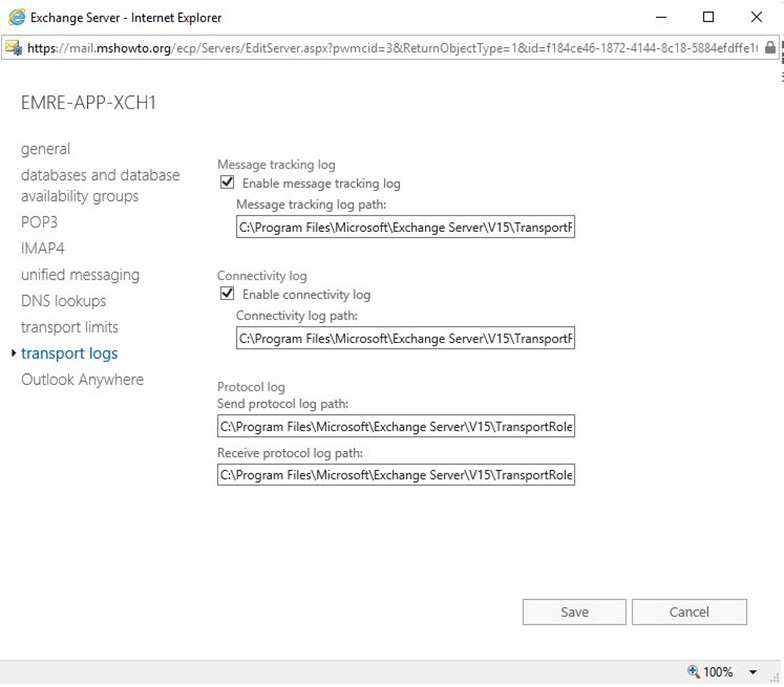The width and height of the screenshot is (784, 687).
Task: Select the POP3 section
Action: 40,222
